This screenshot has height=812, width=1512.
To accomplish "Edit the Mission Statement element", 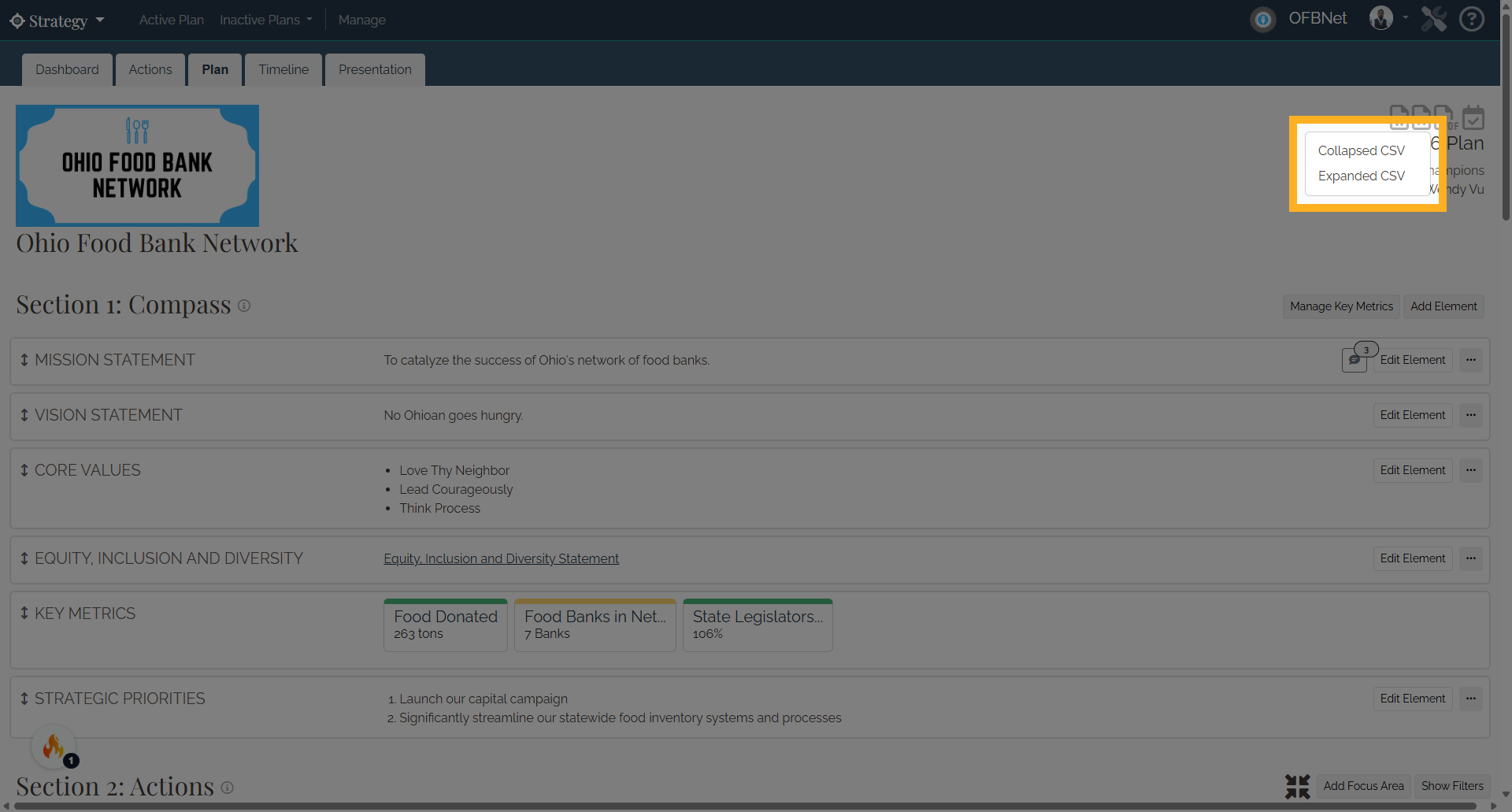I will pos(1413,360).
